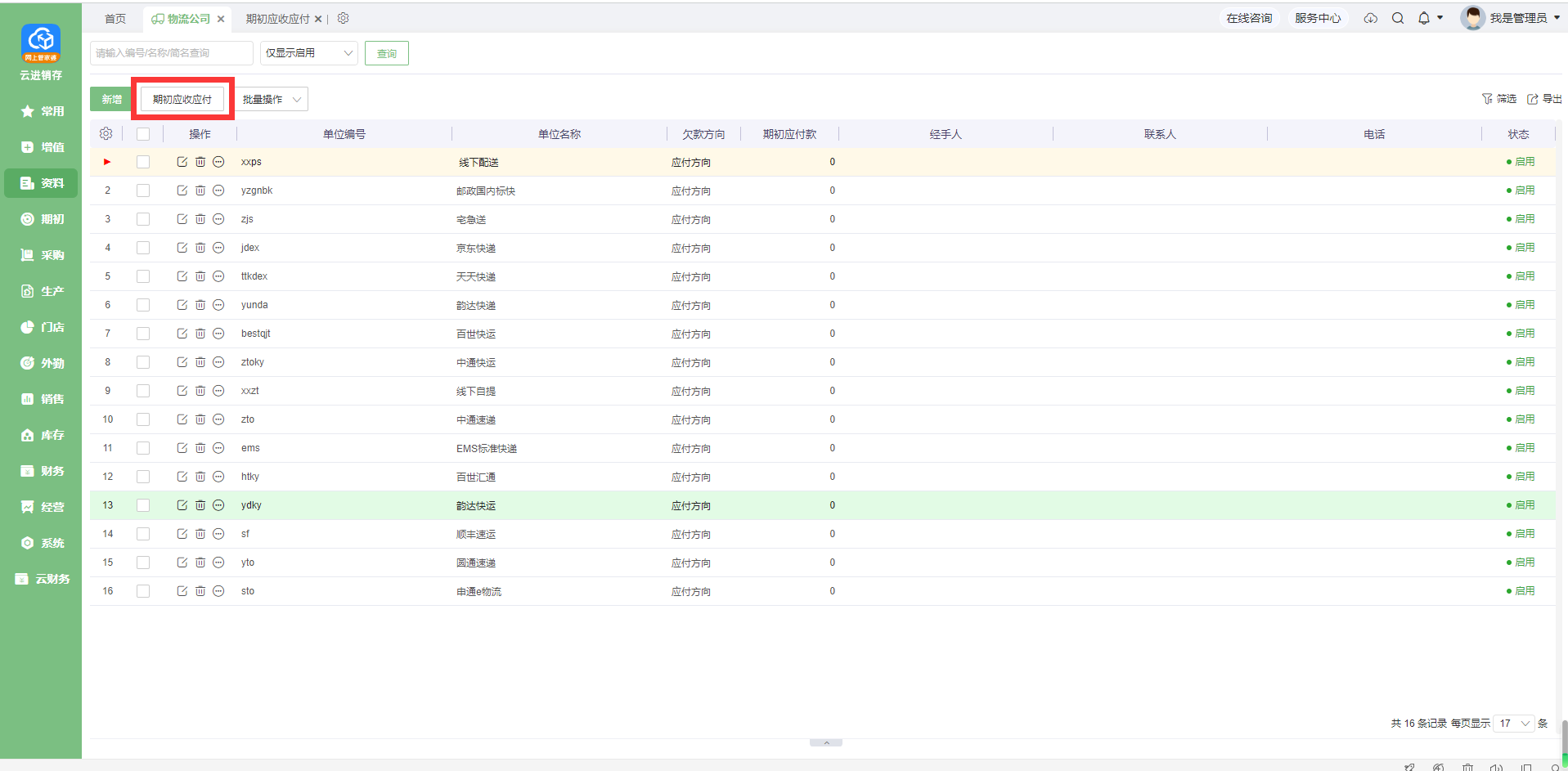Open more-options icon for zjs row
Image resolution: width=1568 pixels, height=771 pixels.
pos(218,219)
